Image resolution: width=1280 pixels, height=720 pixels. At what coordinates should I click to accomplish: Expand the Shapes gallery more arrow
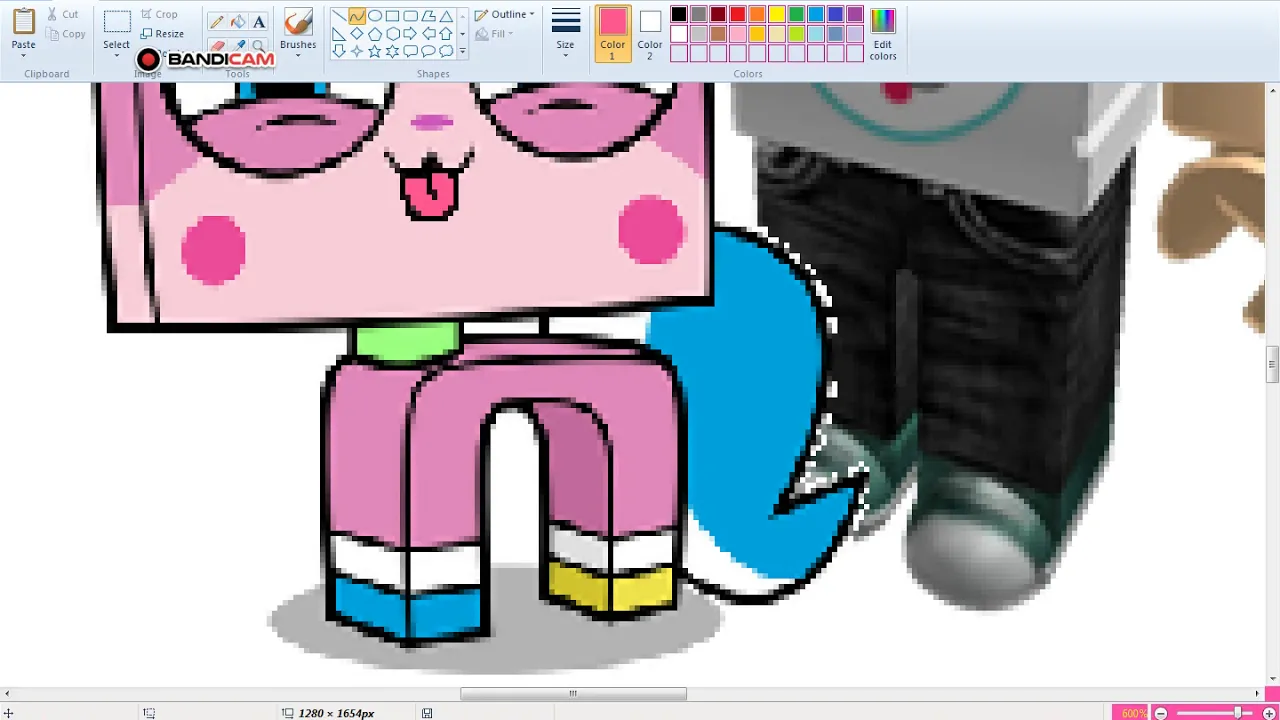[x=462, y=51]
